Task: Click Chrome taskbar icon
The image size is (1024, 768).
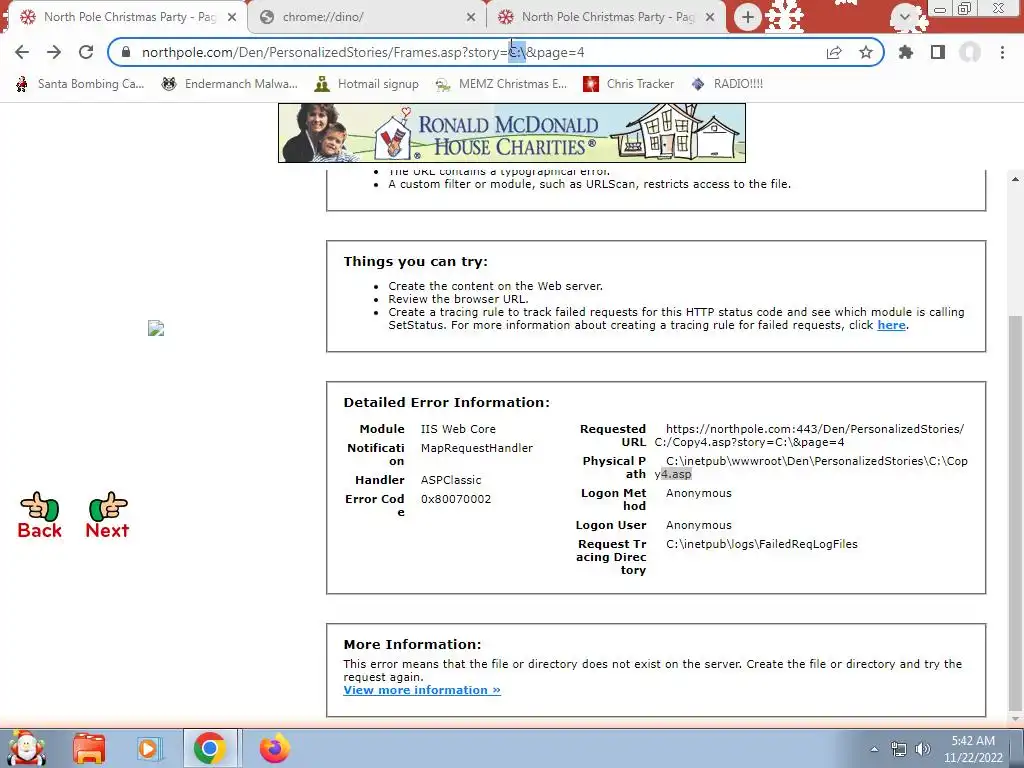Action: [x=210, y=748]
